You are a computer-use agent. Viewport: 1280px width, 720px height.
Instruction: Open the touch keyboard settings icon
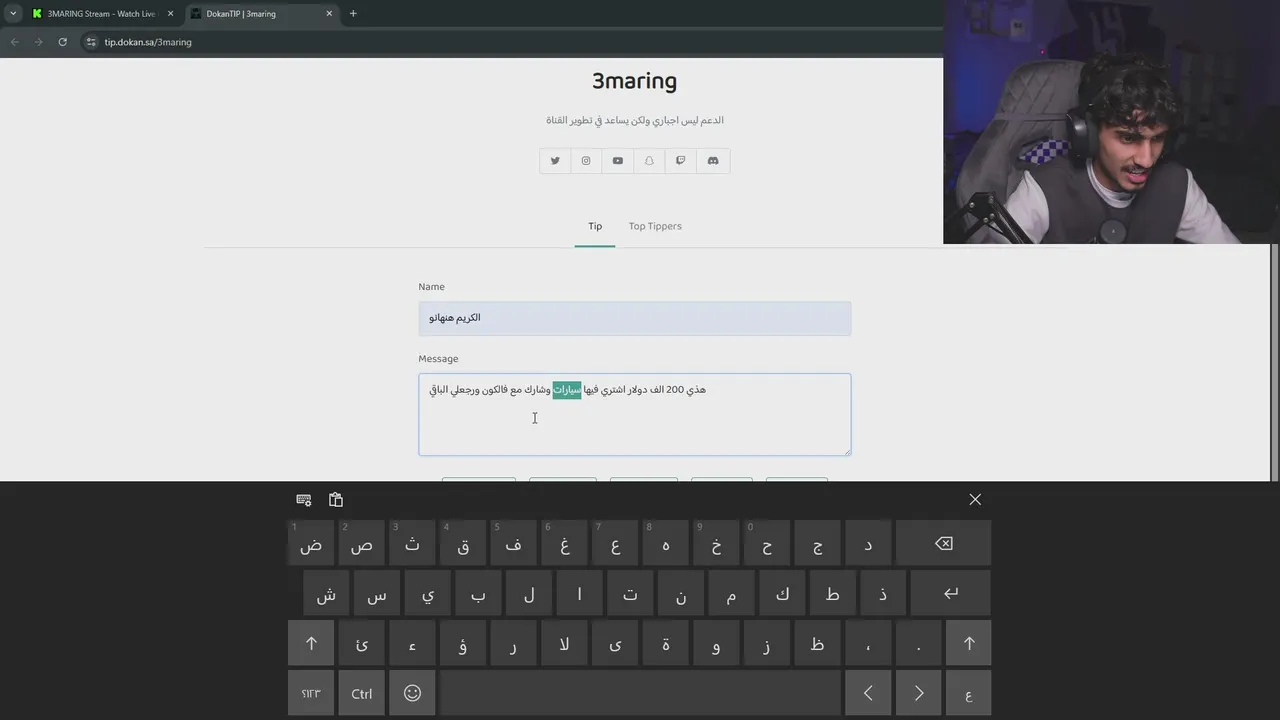point(304,500)
